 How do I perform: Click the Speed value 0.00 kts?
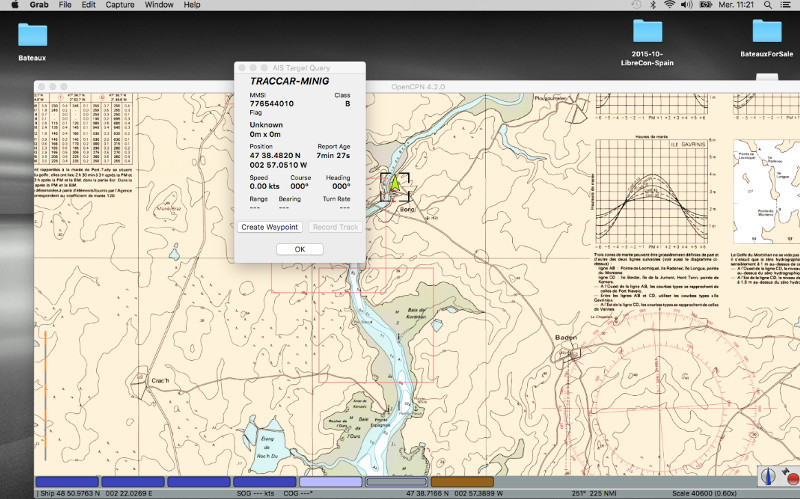pyautogui.click(x=264, y=186)
